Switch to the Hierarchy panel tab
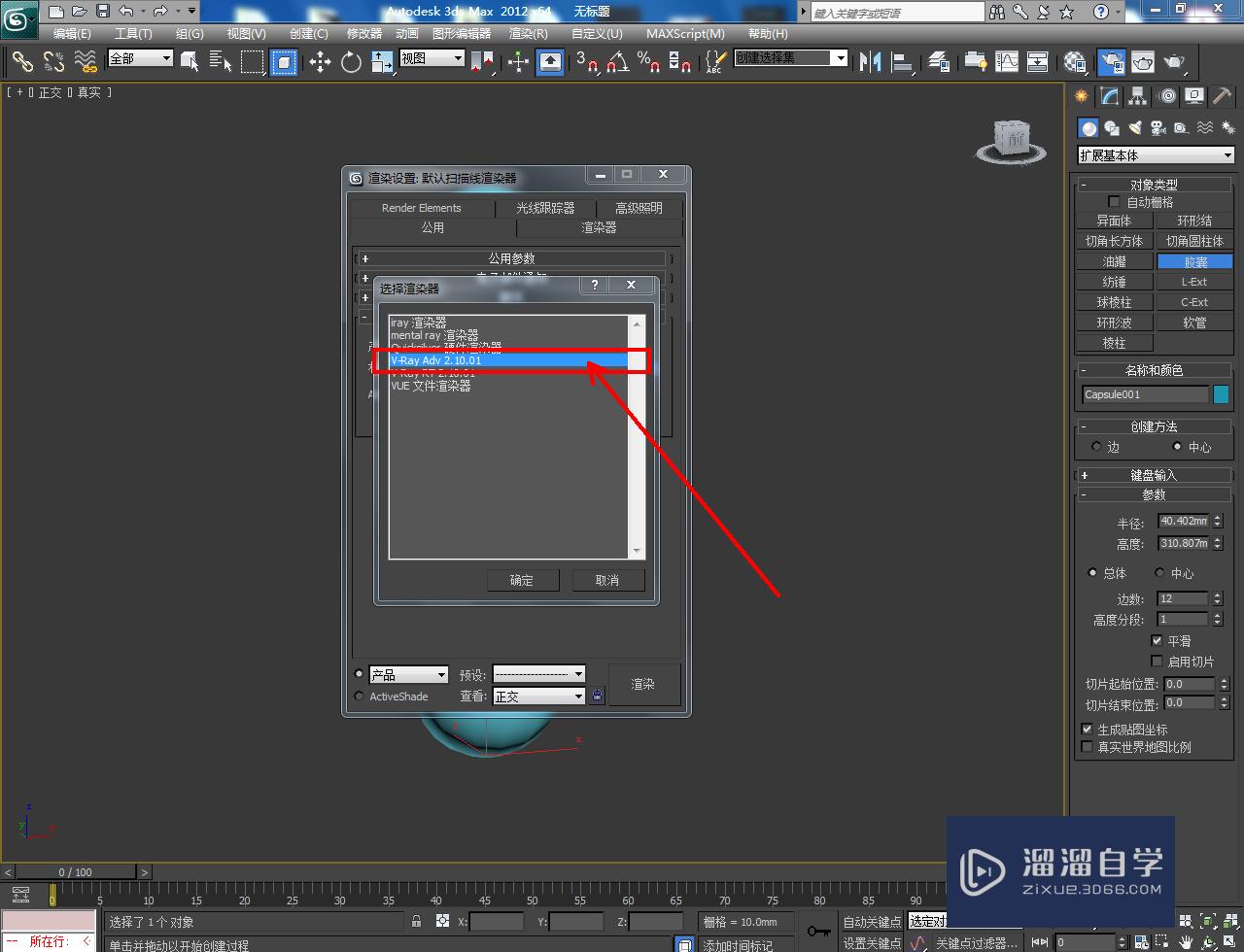1244x952 pixels. (1137, 96)
